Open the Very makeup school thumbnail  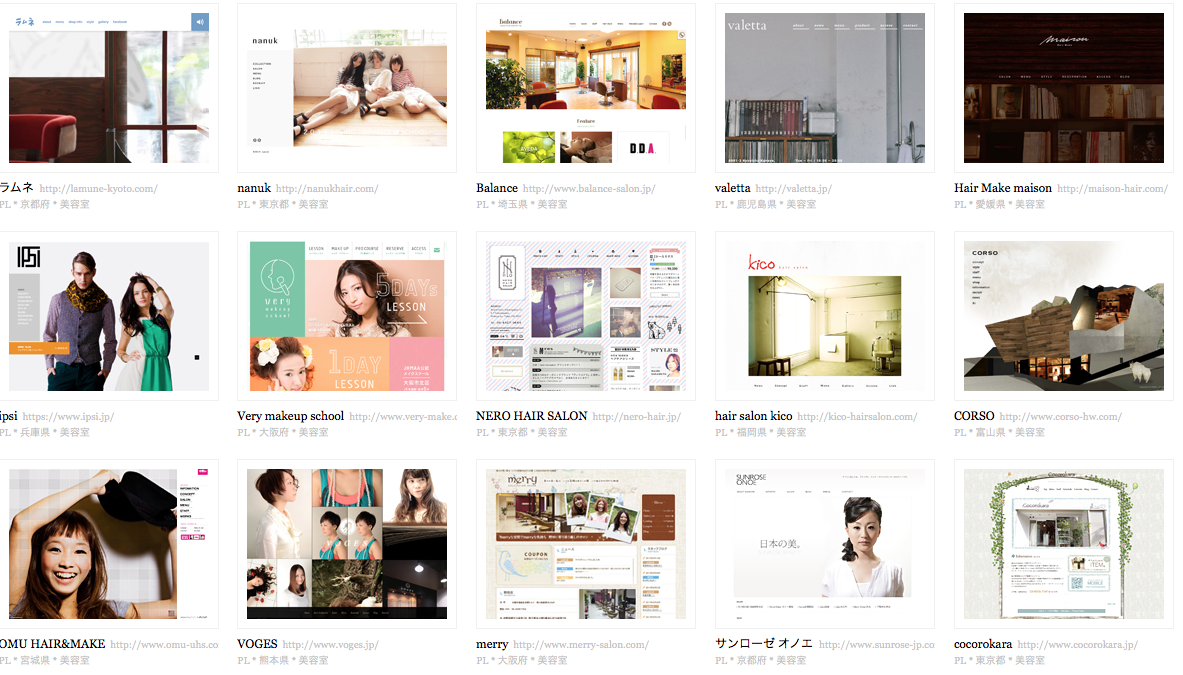[x=346, y=316]
